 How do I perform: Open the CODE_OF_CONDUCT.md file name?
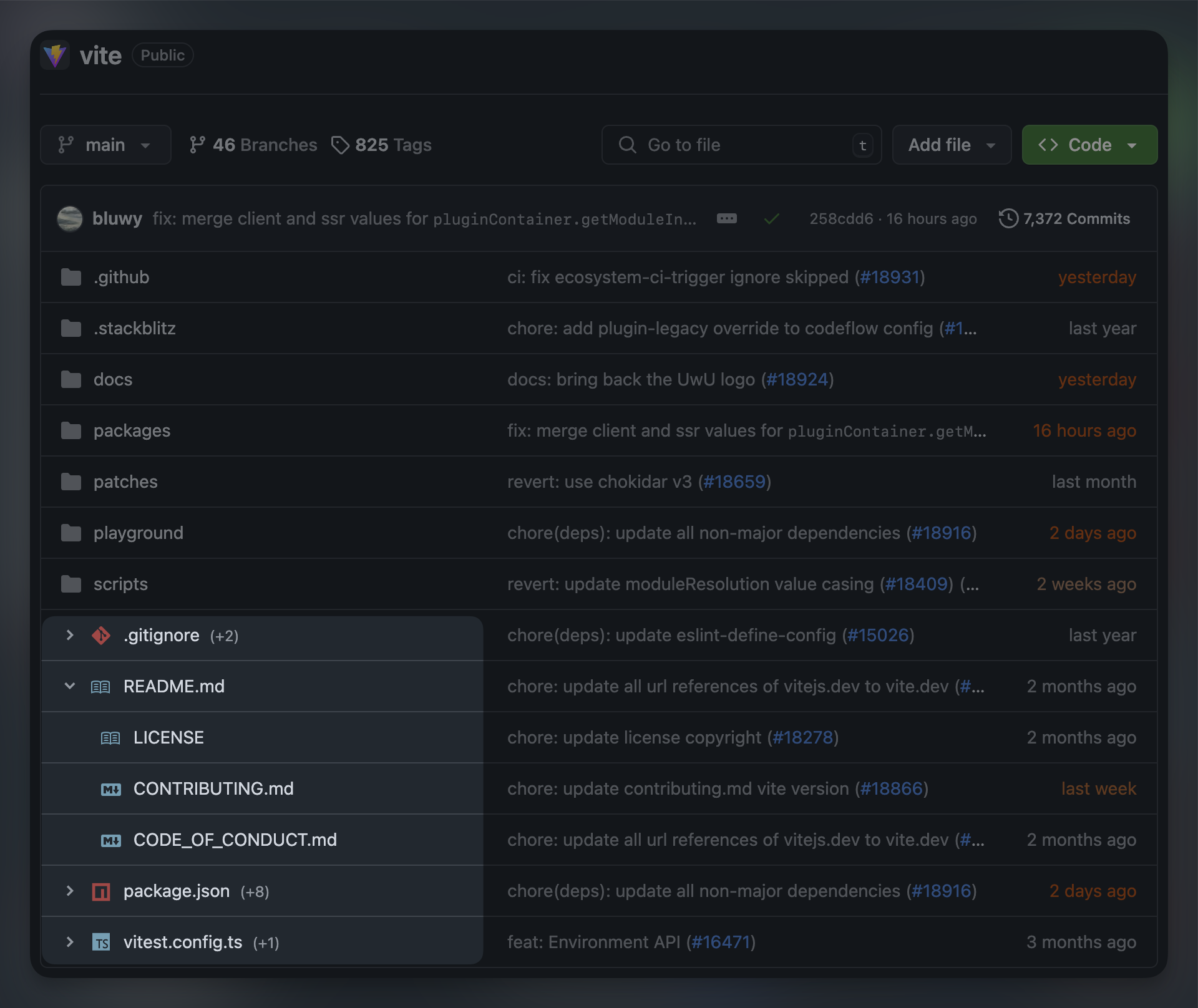pyautogui.click(x=235, y=840)
